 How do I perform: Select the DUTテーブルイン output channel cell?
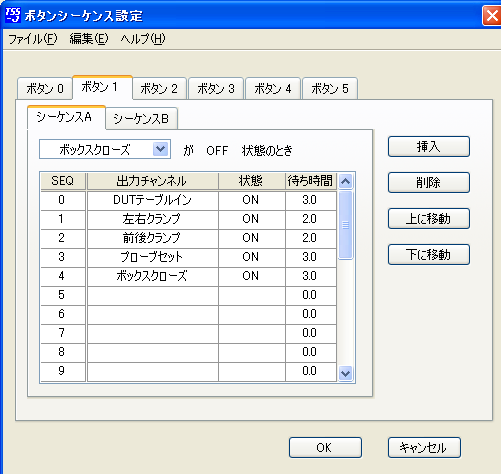pyautogui.click(x=152, y=200)
